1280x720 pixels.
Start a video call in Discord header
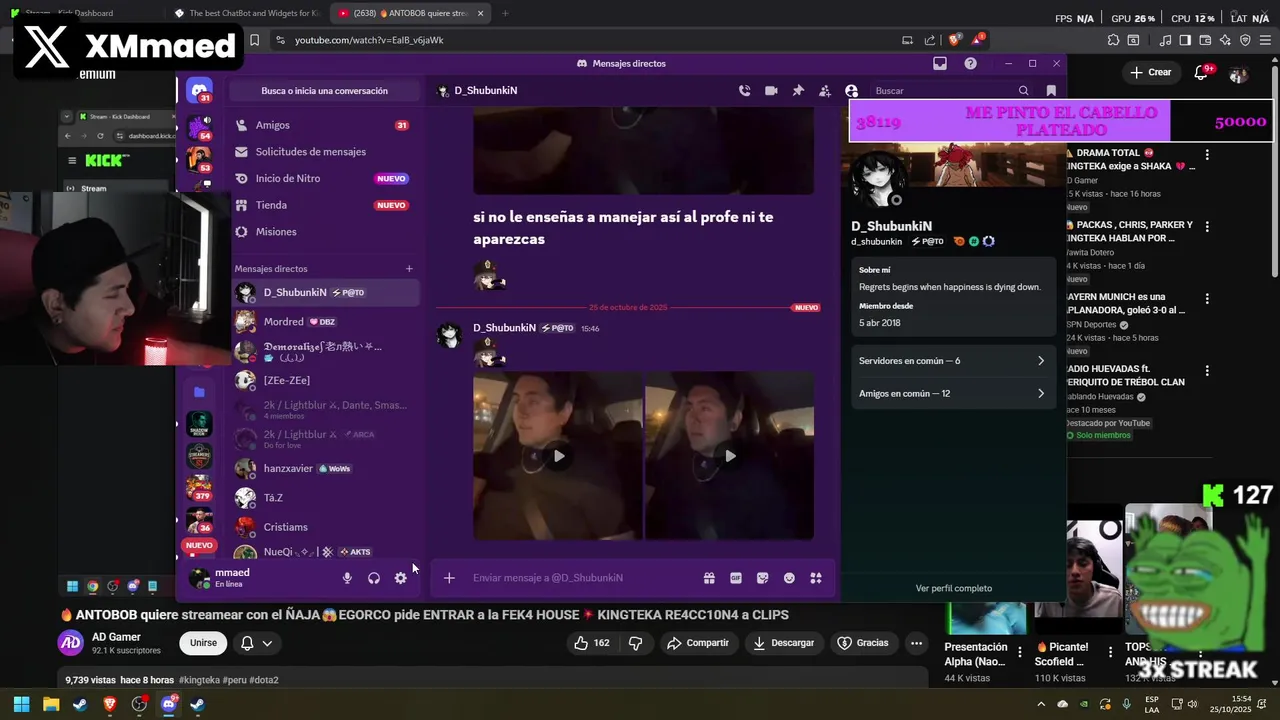[x=771, y=91]
